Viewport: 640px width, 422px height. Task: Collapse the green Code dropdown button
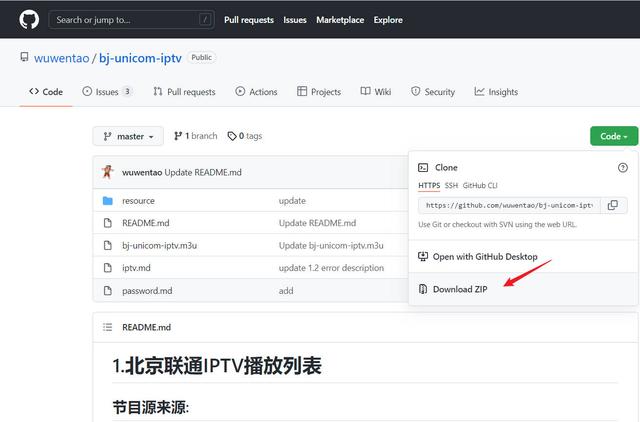613,136
